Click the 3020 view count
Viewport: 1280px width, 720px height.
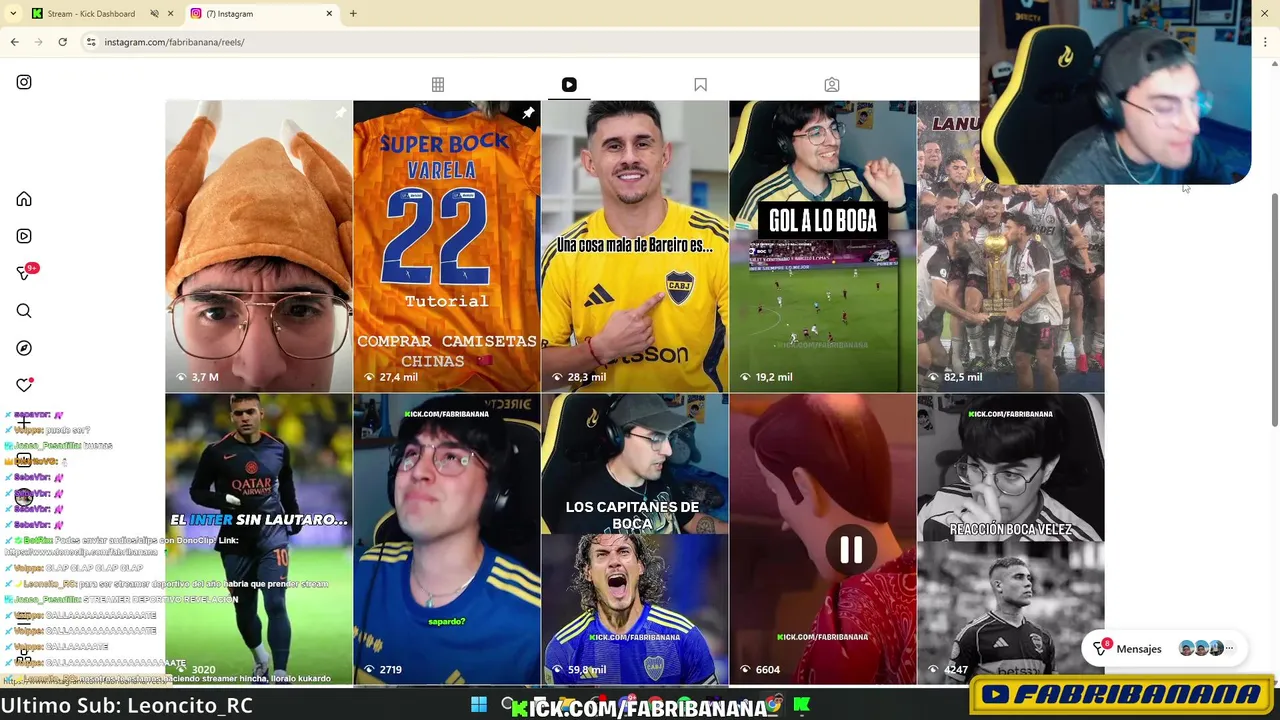195,670
